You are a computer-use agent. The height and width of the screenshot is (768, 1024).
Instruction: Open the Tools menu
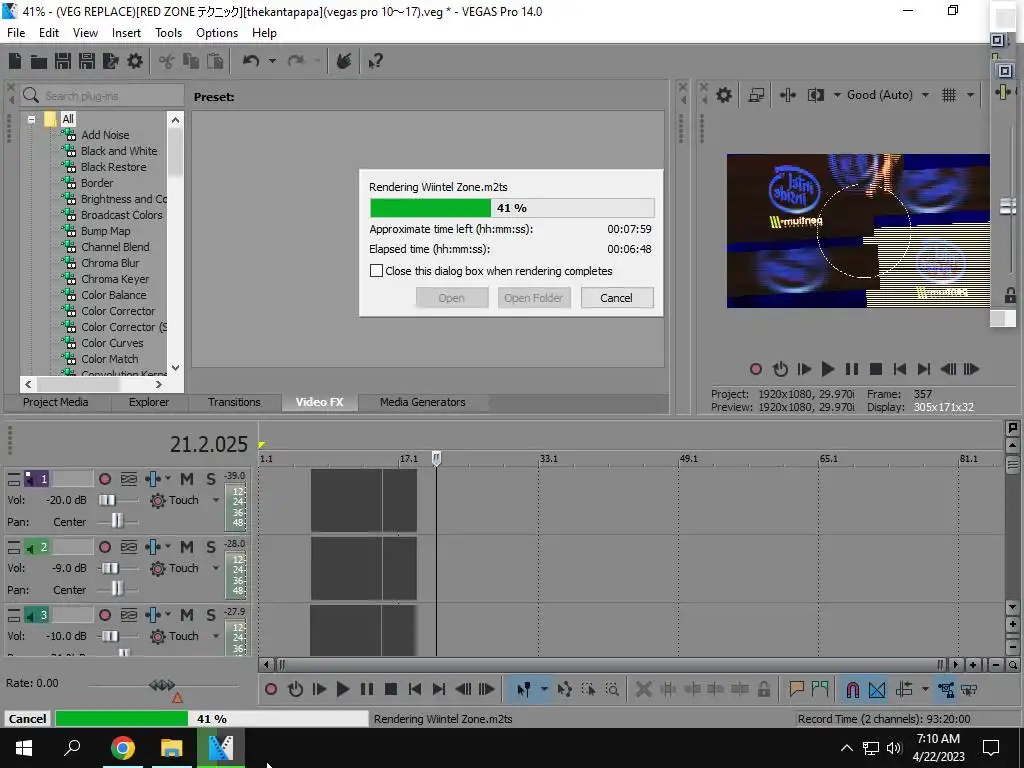[x=168, y=33]
